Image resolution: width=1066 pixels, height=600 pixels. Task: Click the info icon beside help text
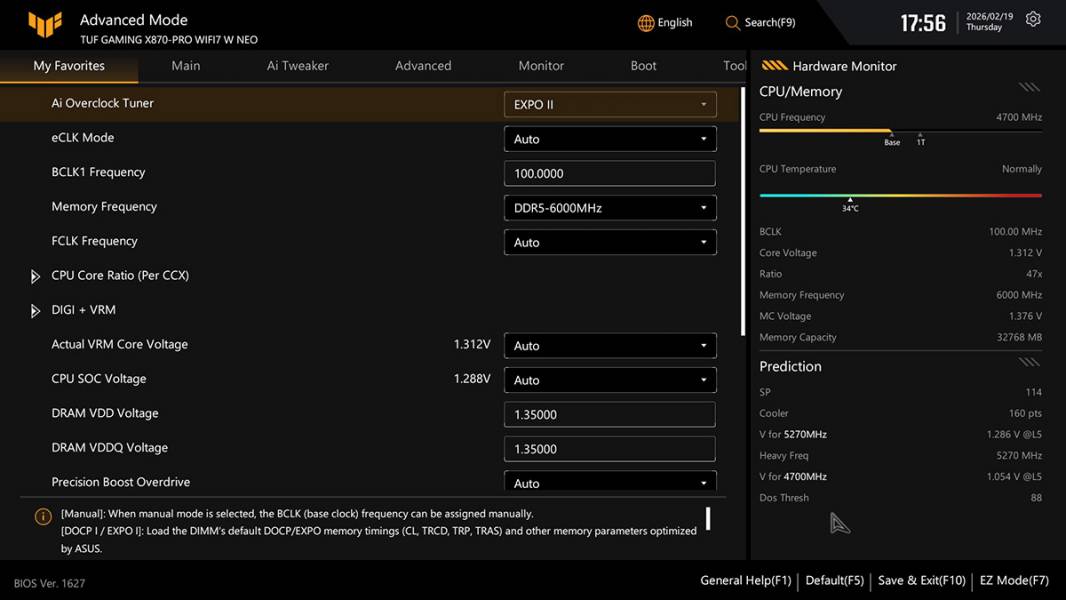(43, 517)
